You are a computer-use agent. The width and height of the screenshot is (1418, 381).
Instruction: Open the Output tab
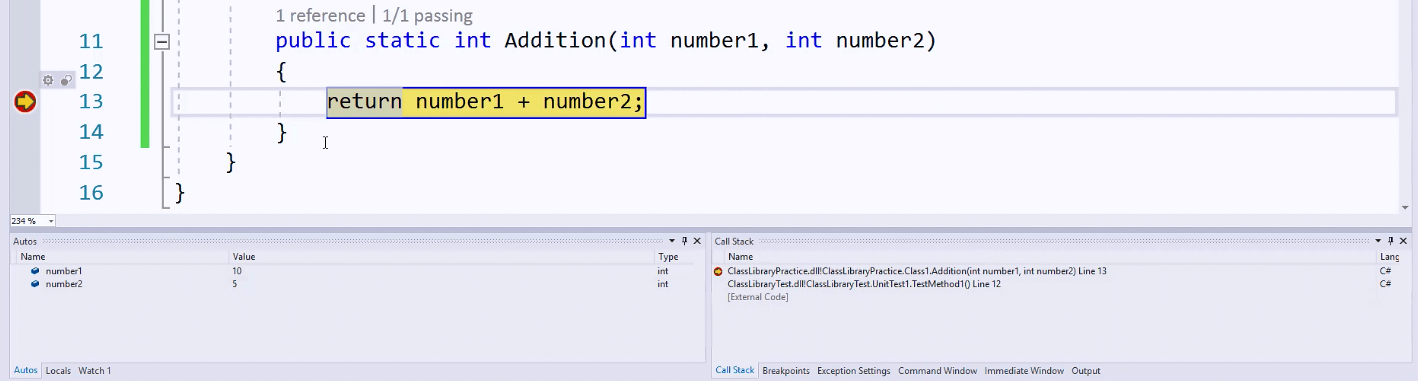(x=1086, y=371)
